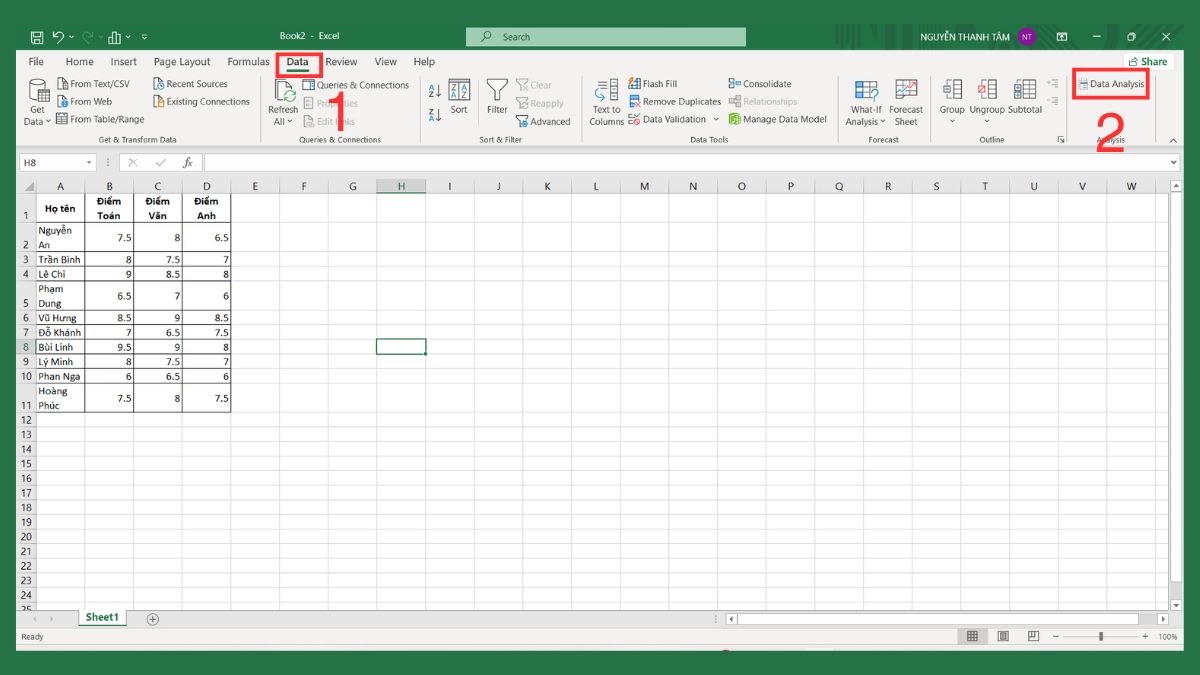
Task: Select the Forecast Sheet tool
Action: click(x=906, y=100)
